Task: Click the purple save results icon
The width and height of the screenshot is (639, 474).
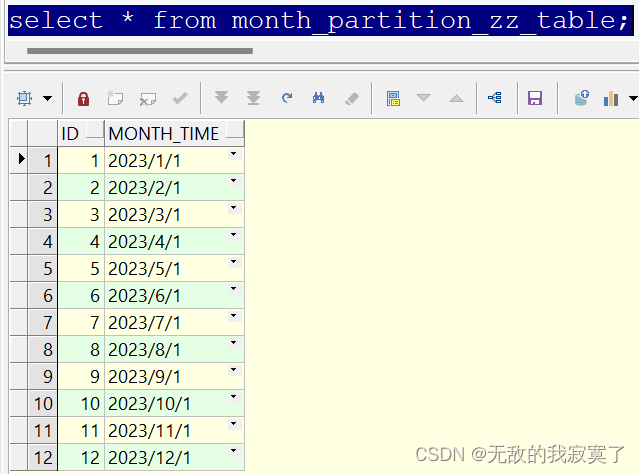Action: tap(535, 98)
